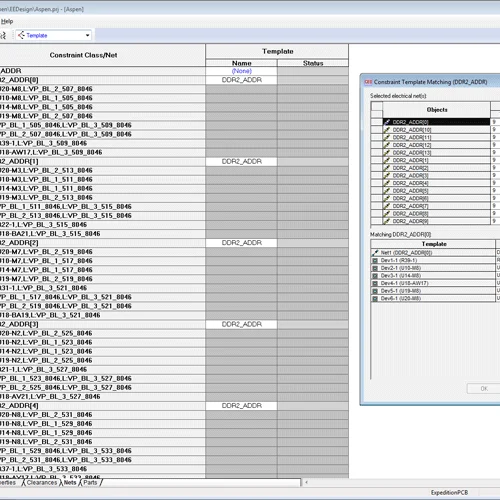
Task: Click the net icon beside DDR2_ADDR[10]
Action: [387, 130]
